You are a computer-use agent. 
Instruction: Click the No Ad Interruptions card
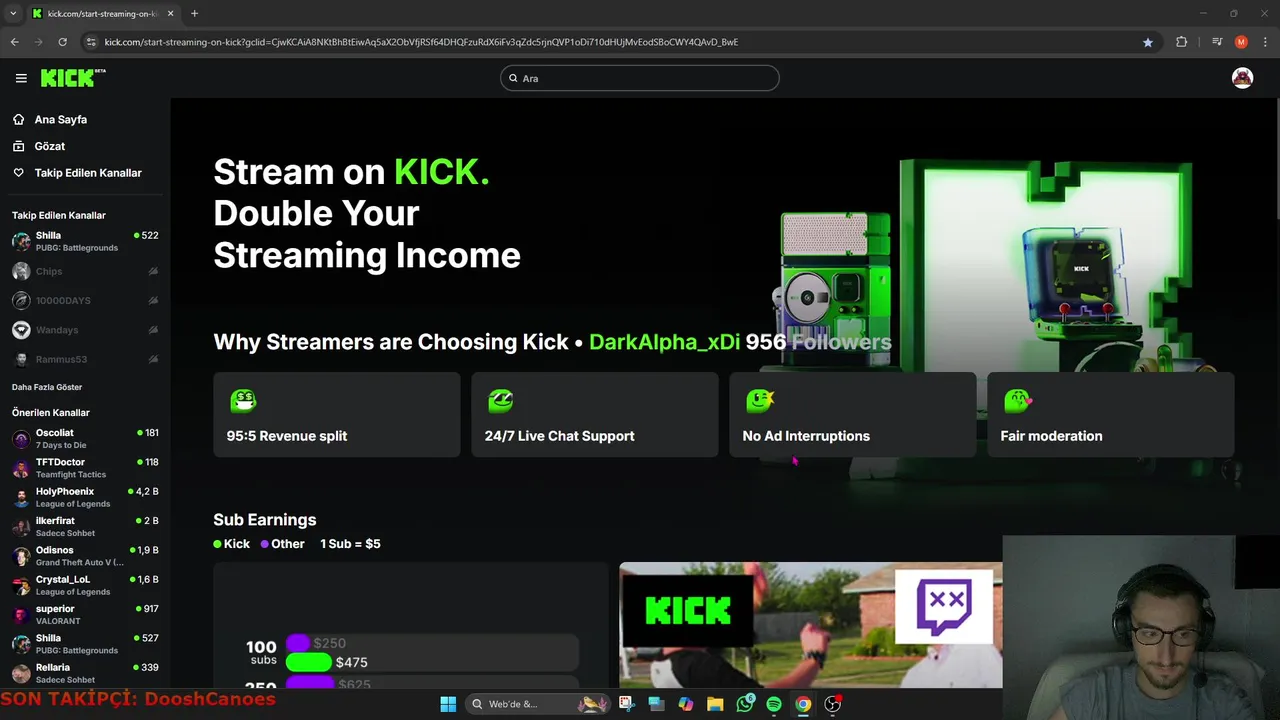[853, 415]
